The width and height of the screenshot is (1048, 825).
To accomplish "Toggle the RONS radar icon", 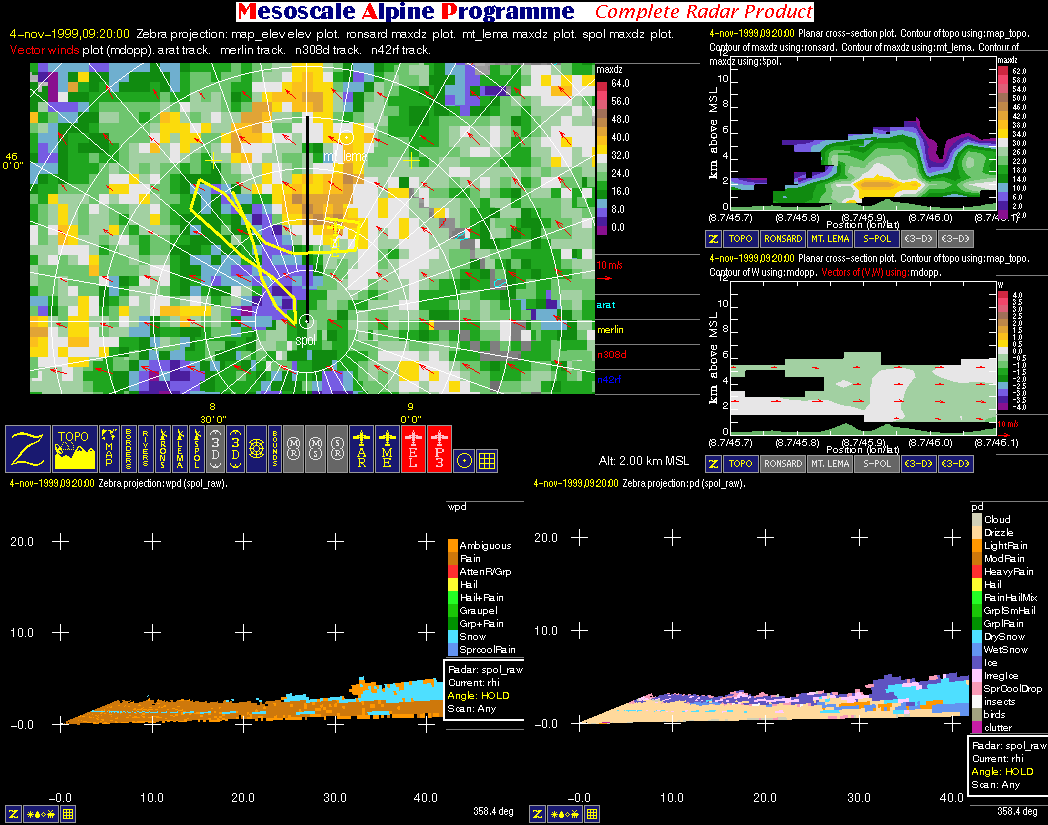I will point(163,449).
